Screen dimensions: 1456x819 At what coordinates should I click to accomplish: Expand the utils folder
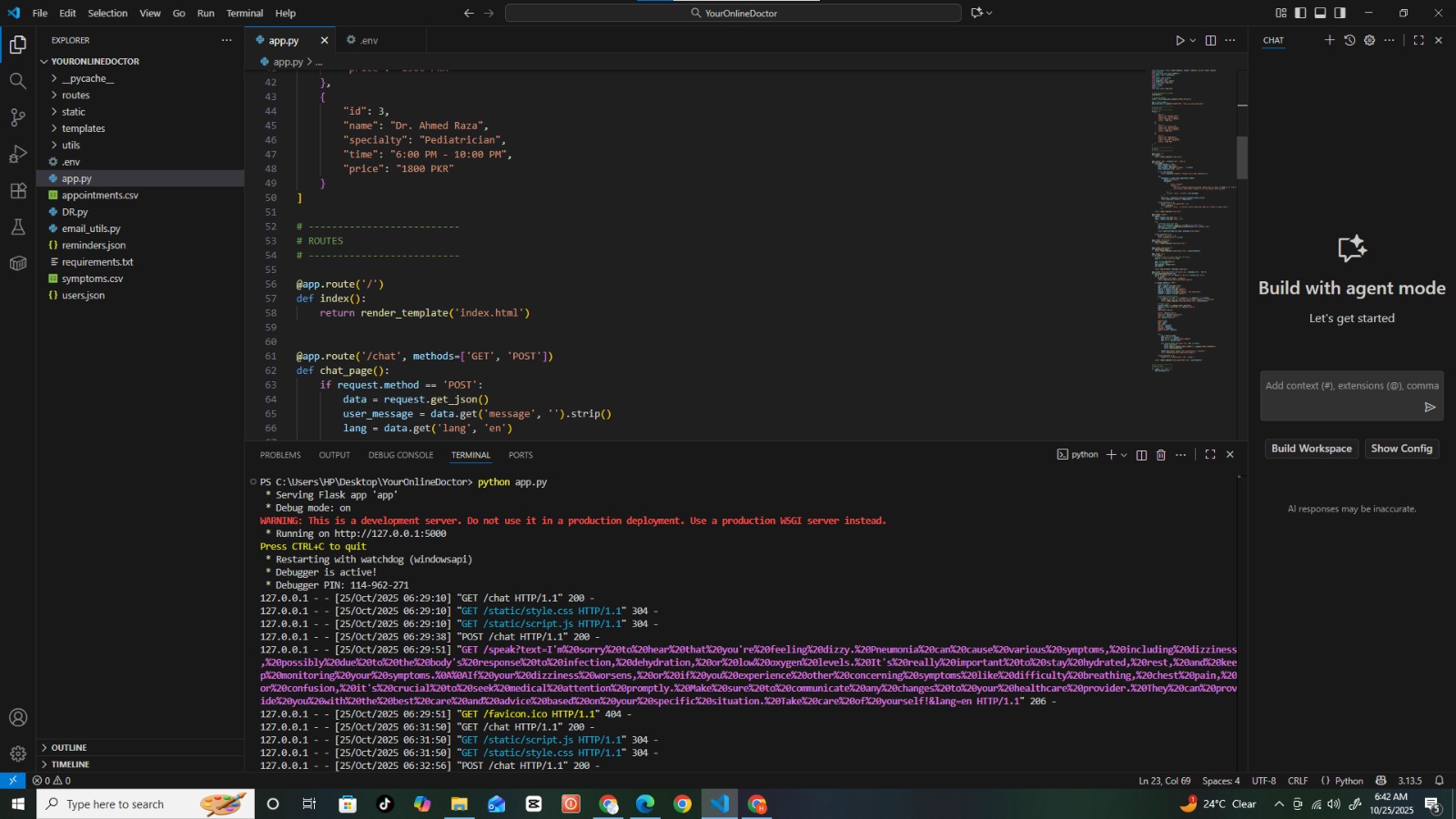140,145
